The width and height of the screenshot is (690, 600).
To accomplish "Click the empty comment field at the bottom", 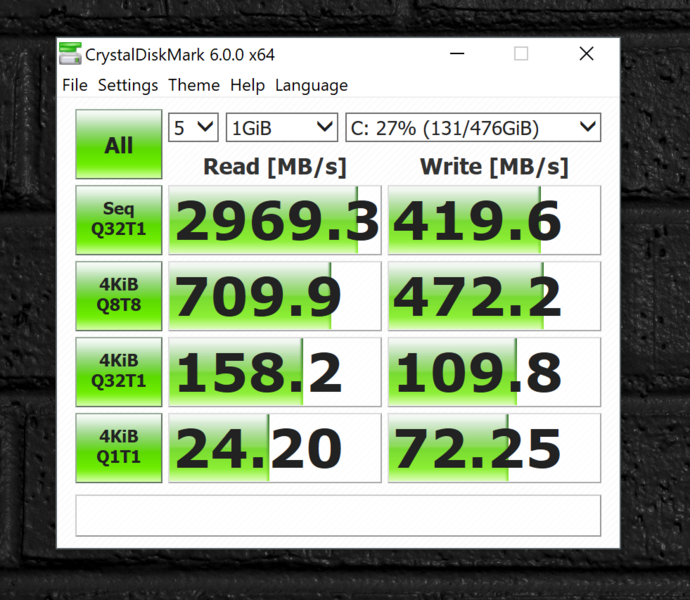I will (338, 515).
